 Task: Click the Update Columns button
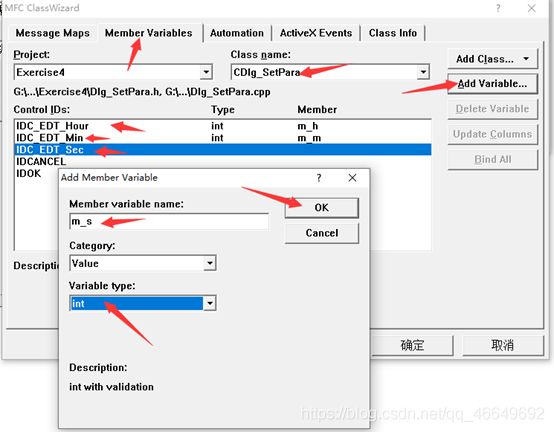(492, 134)
